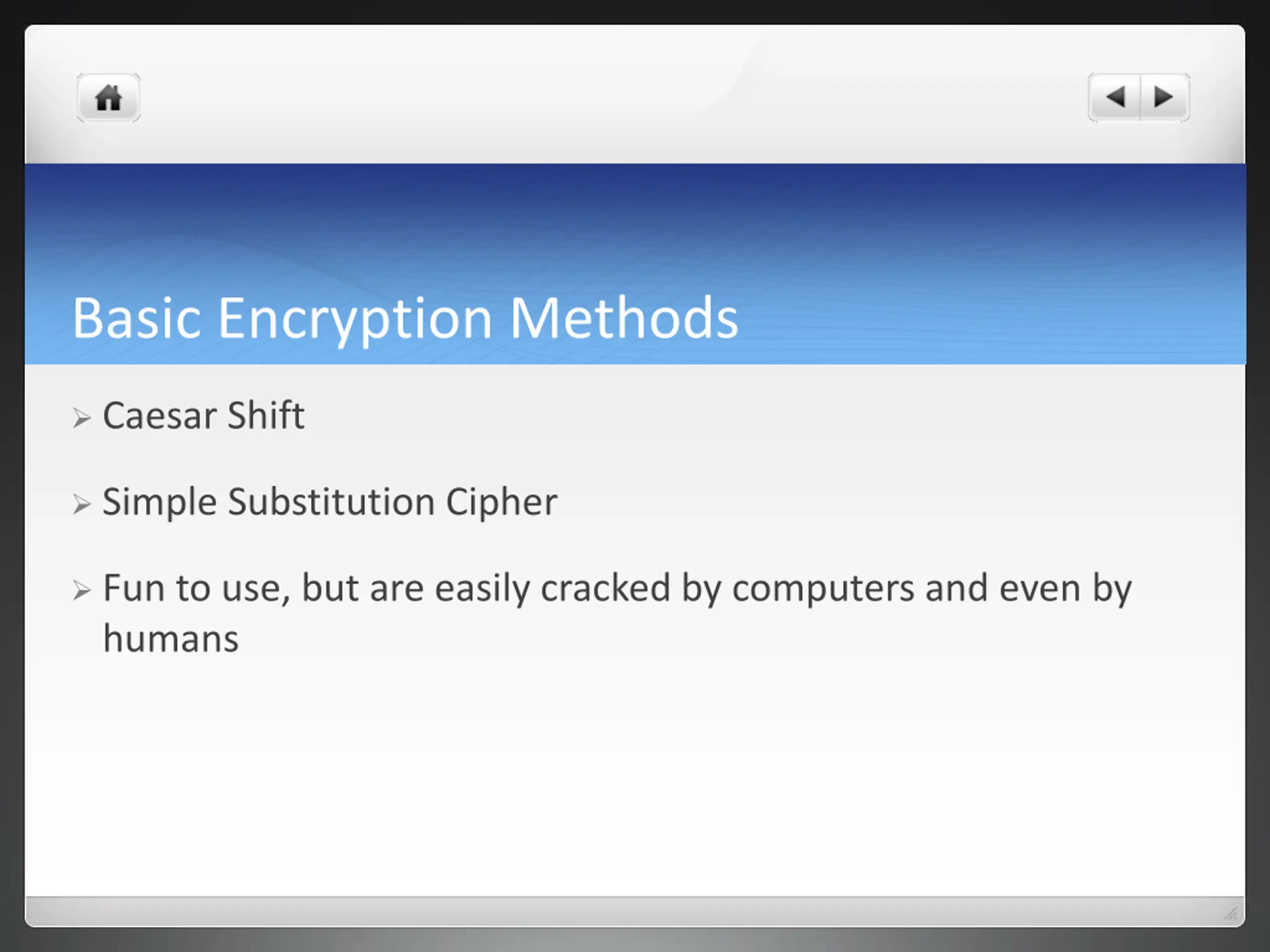Click the gray footer bar of the slide

pos(635,911)
